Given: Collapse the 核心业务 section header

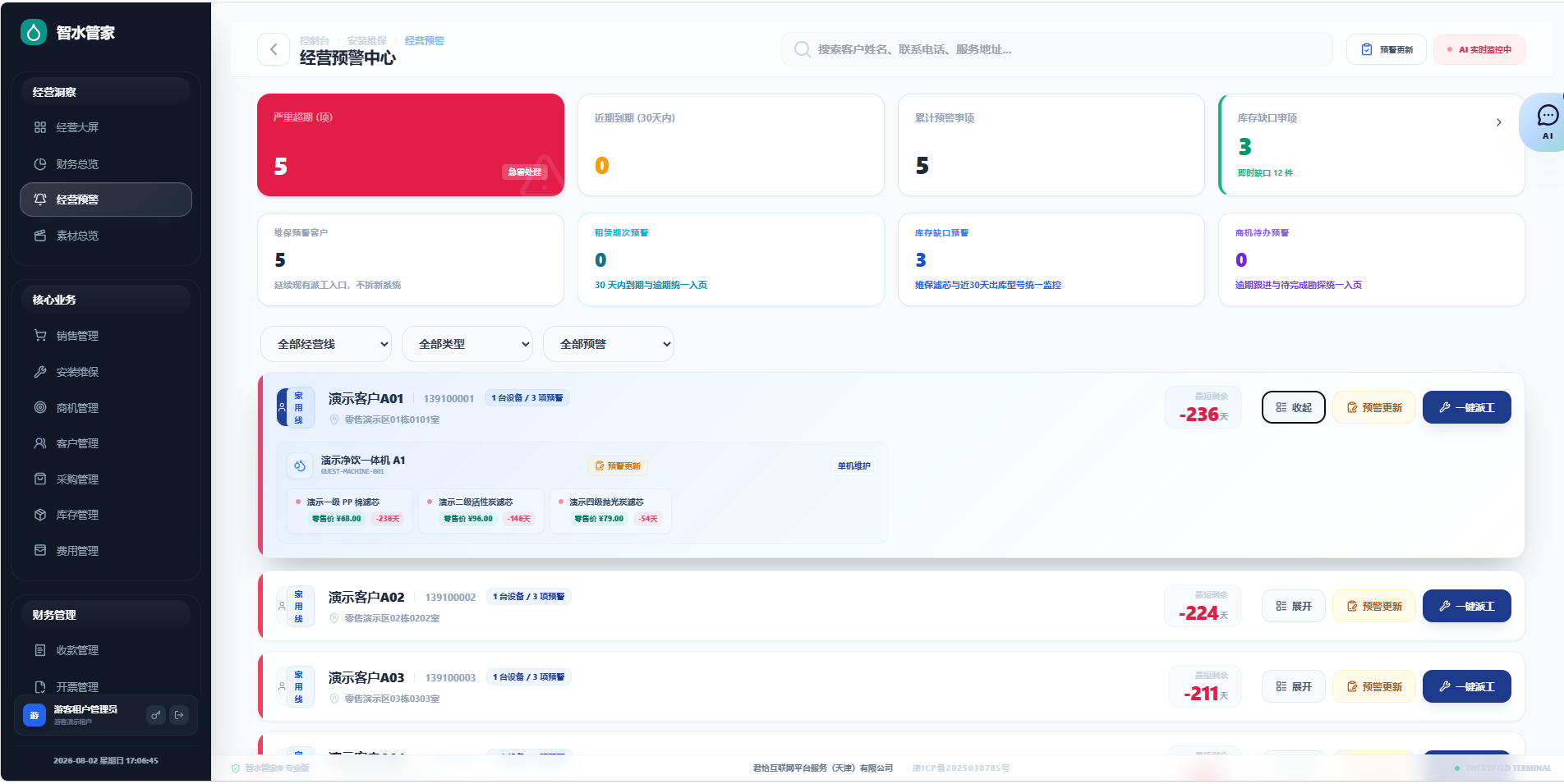Looking at the screenshot, I should tap(106, 300).
